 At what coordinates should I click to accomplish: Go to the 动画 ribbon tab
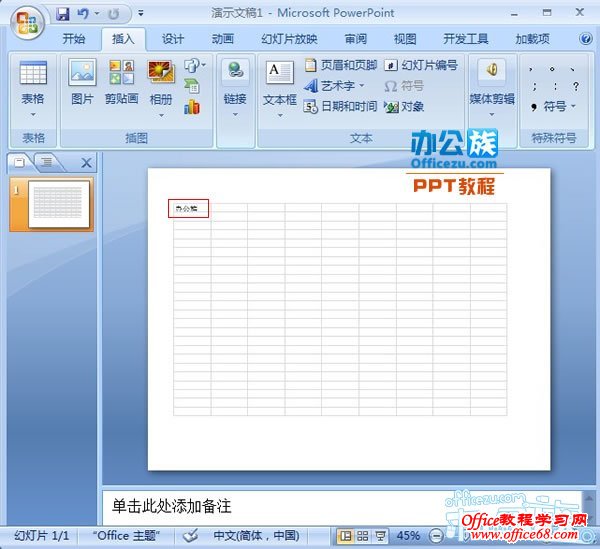[x=223, y=39]
